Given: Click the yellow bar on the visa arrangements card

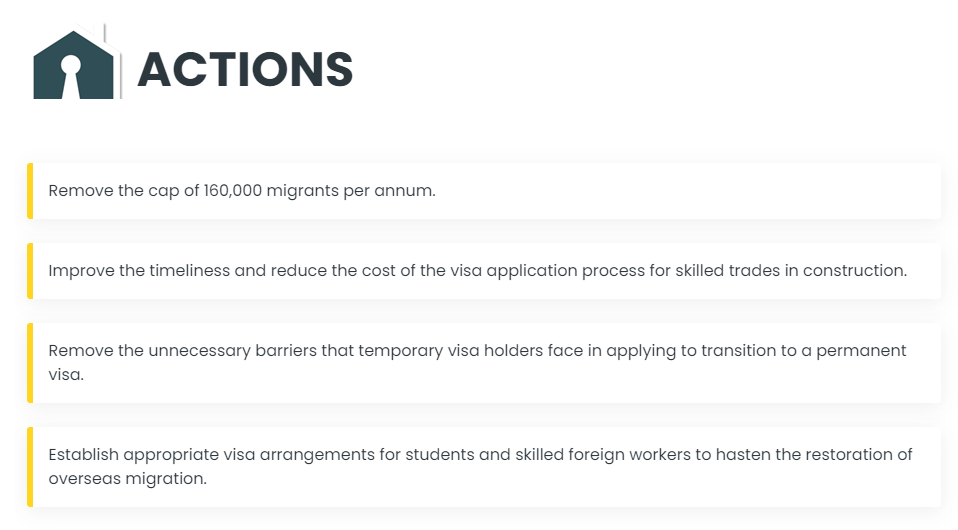Looking at the screenshot, I should click(30, 466).
